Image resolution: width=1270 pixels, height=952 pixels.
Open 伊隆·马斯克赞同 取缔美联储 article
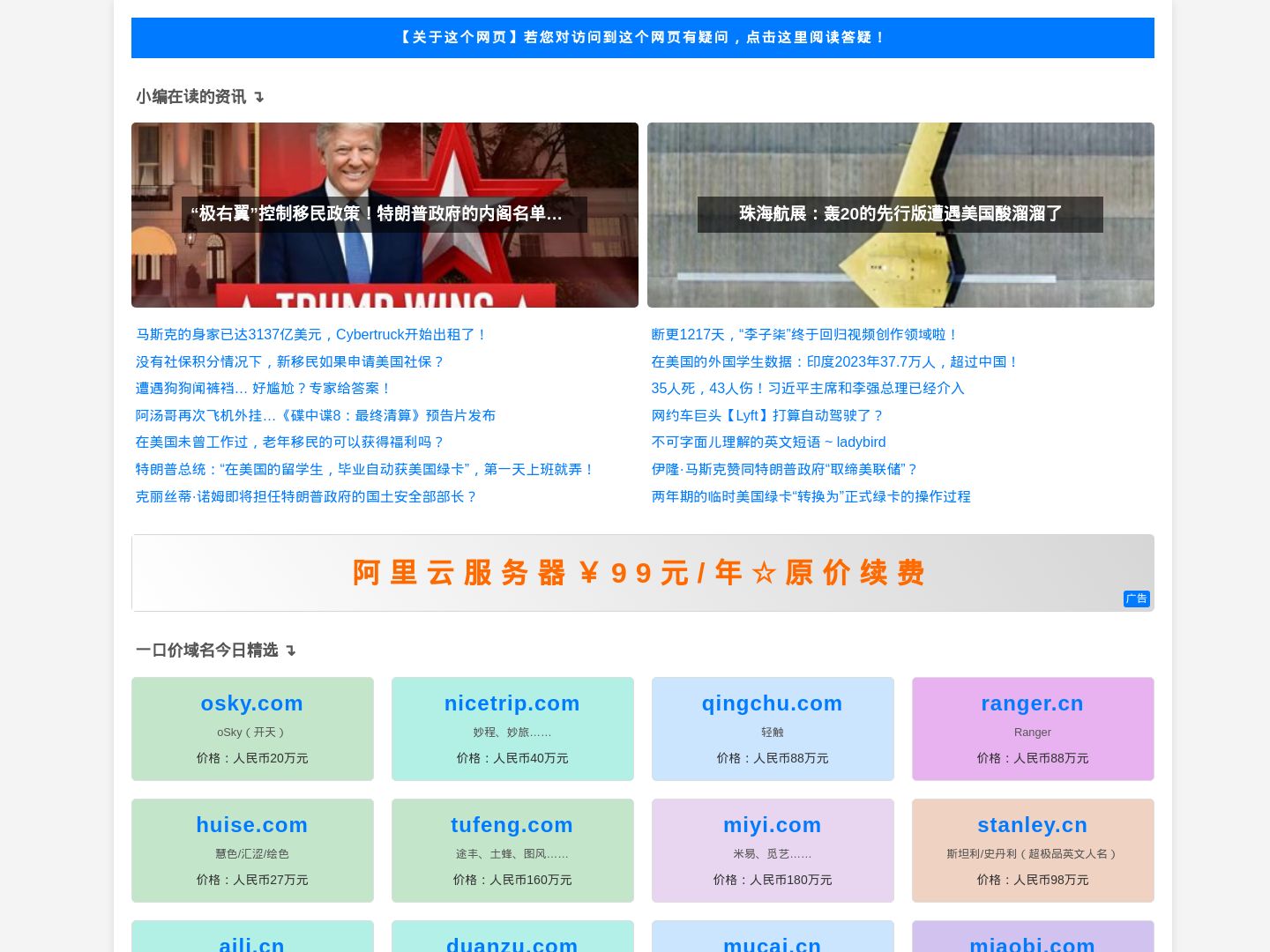coord(785,470)
